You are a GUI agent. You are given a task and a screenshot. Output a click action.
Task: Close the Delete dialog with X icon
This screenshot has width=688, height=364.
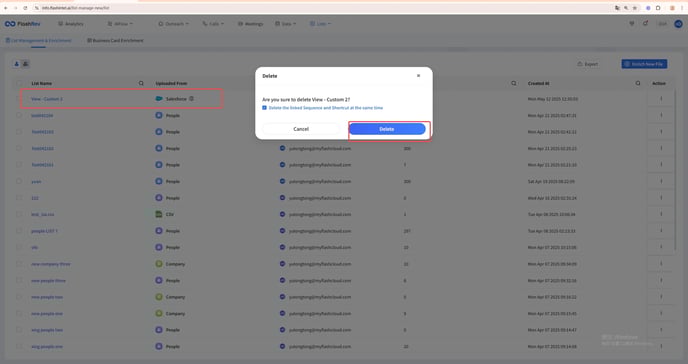click(x=418, y=75)
